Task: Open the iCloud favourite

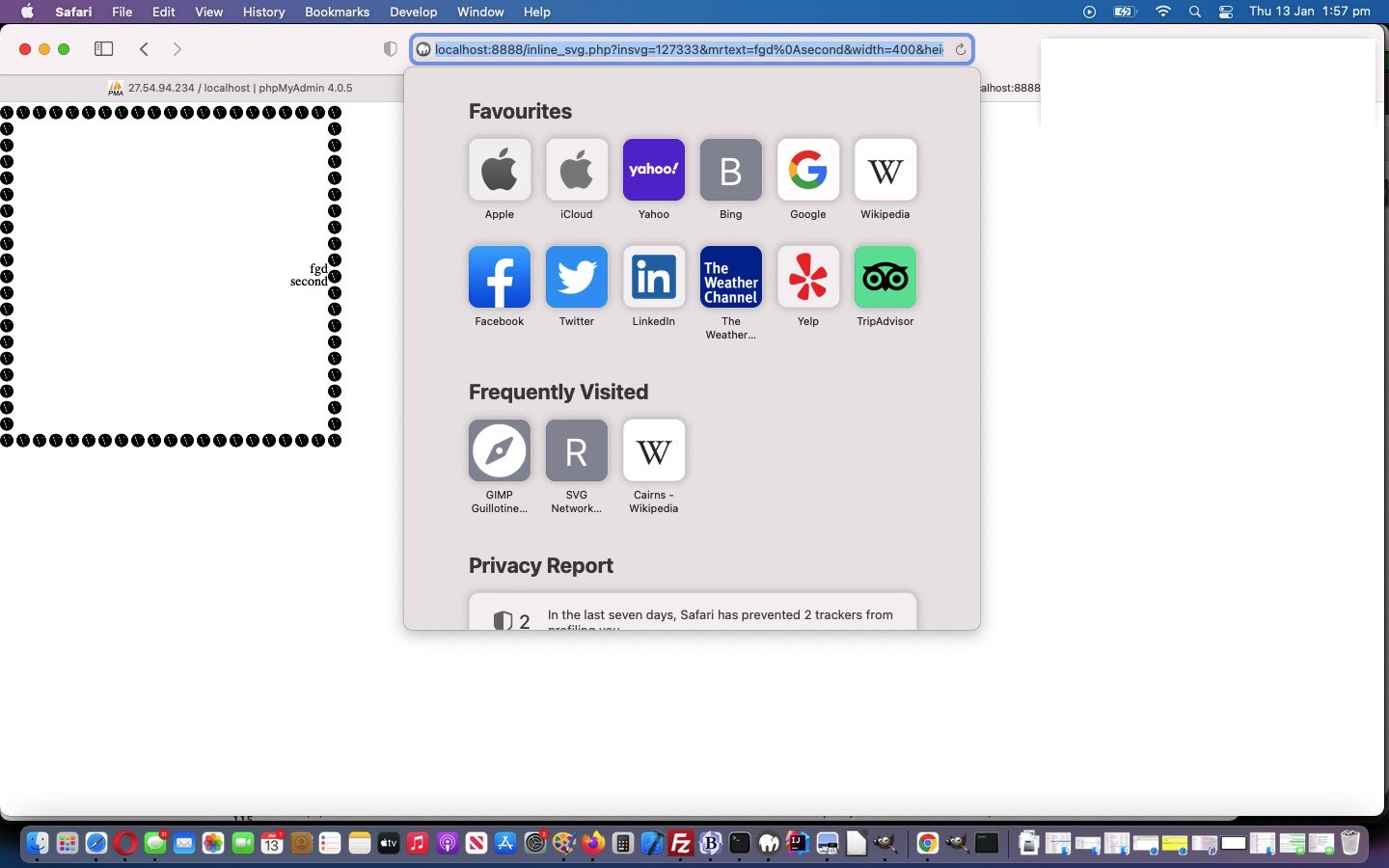Action: (x=577, y=170)
